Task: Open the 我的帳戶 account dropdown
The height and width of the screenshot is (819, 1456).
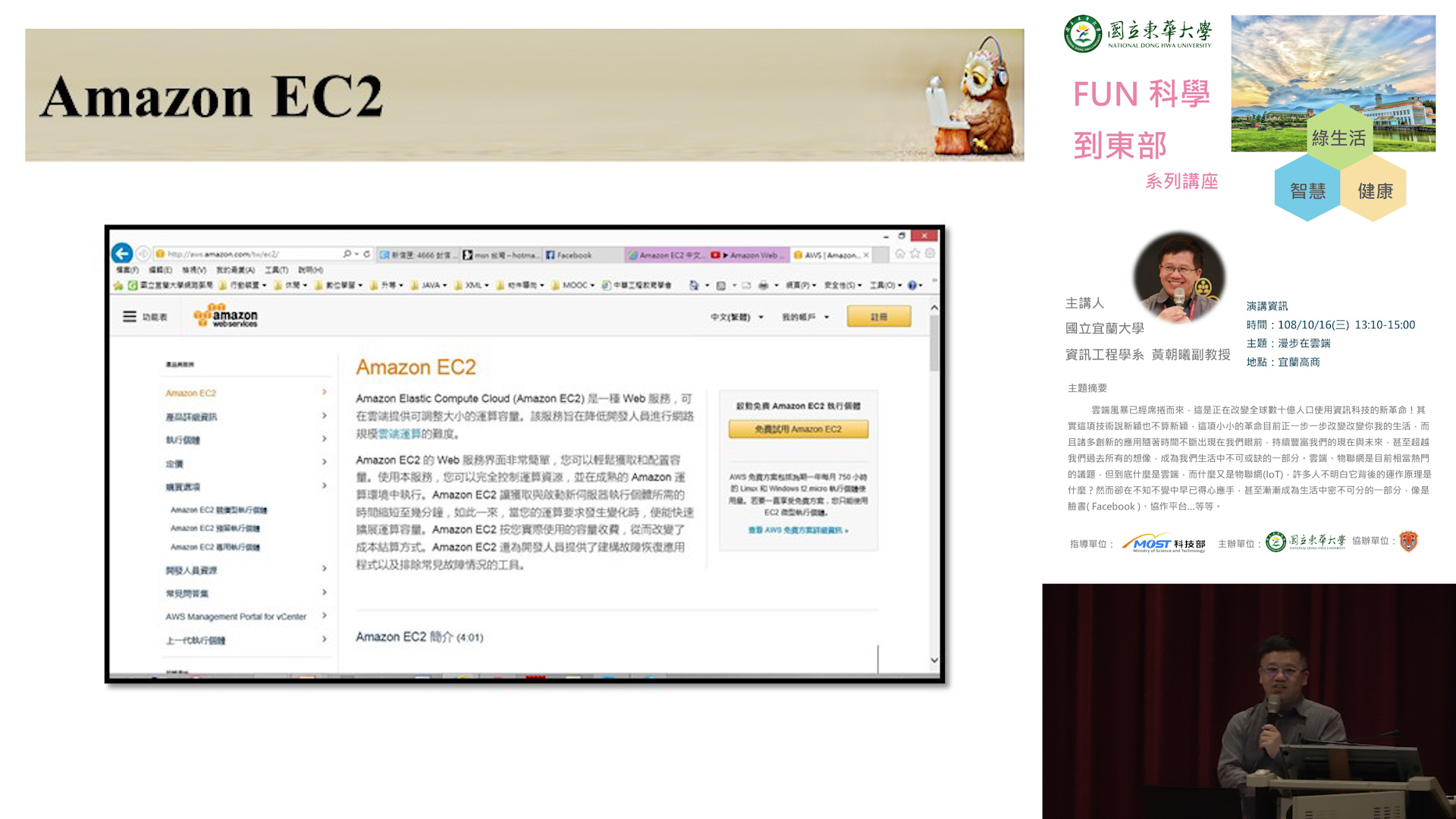Action: point(805,317)
